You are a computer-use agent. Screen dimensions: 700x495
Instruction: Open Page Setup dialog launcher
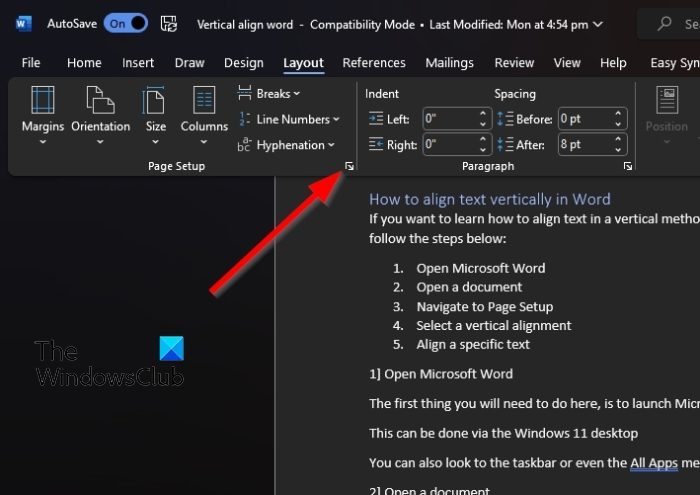coord(349,166)
